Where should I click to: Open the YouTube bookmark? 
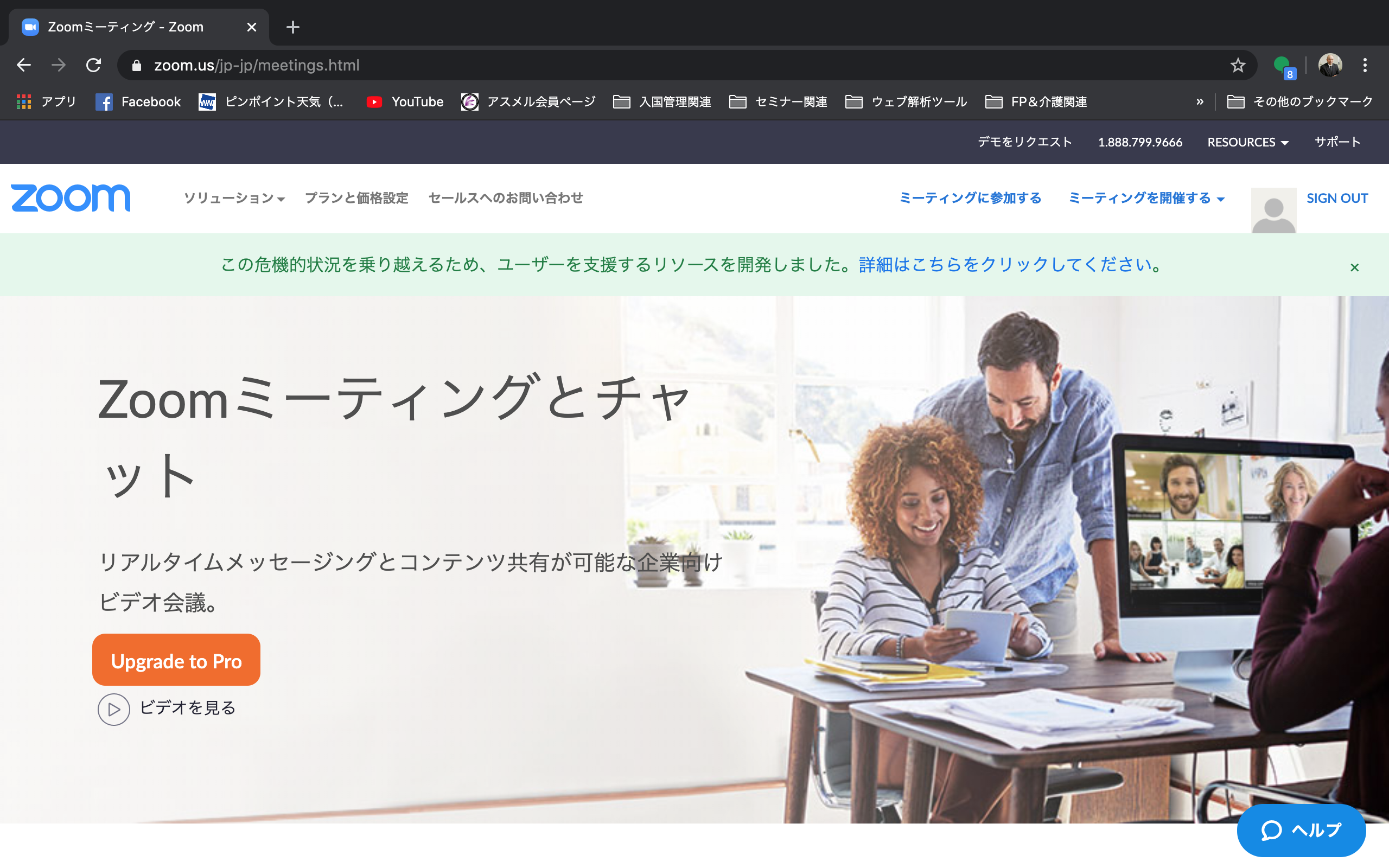tap(405, 101)
